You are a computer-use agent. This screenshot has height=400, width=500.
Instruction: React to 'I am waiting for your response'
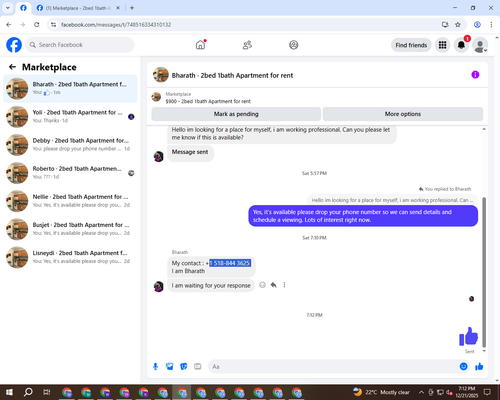pyautogui.click(x=262, y=285)
